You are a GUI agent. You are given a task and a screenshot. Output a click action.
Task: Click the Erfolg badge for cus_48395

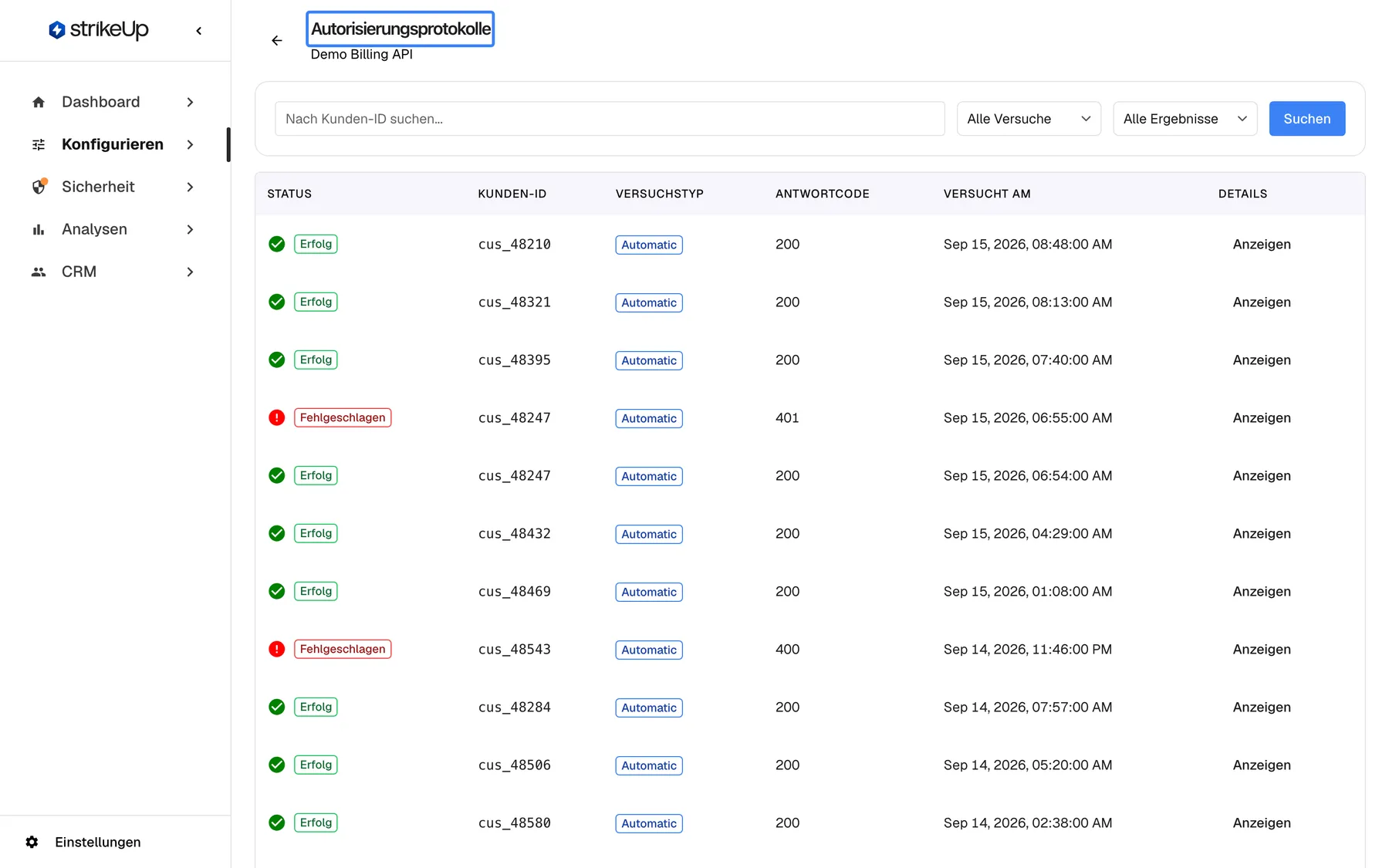pyautogui.click(x=316, y=360)
